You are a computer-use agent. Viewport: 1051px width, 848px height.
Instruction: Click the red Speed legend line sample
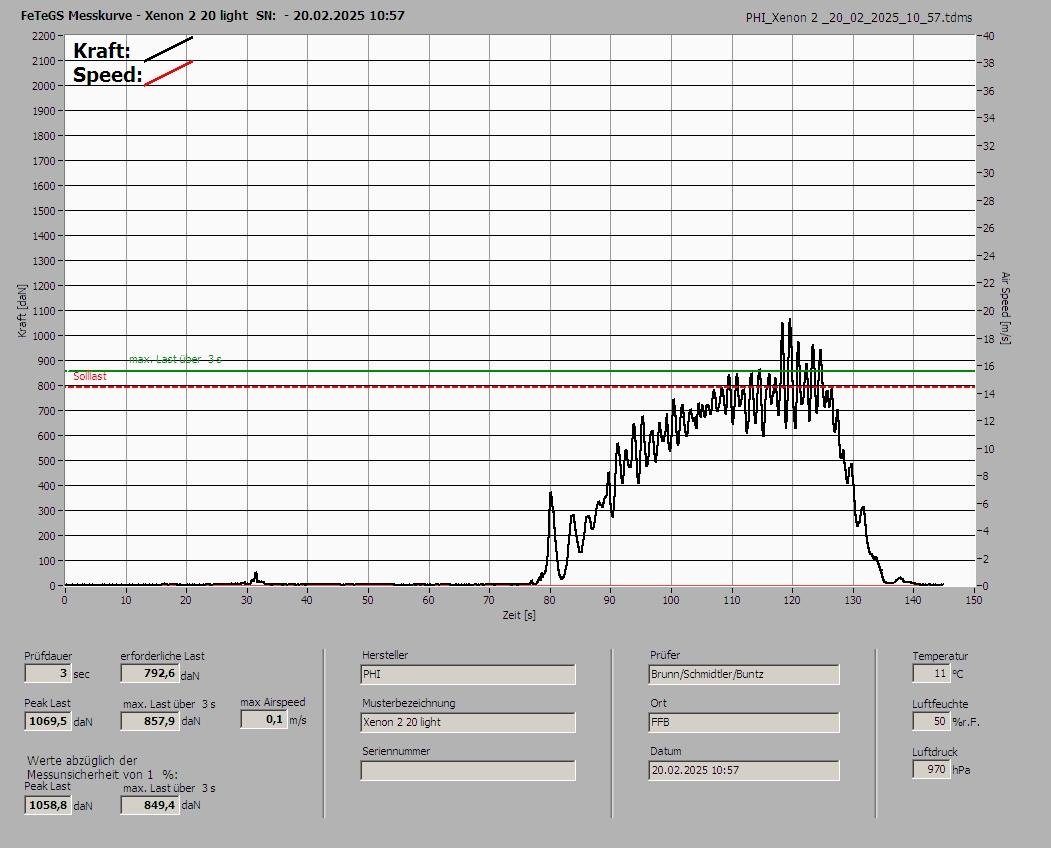pos(168,74)
